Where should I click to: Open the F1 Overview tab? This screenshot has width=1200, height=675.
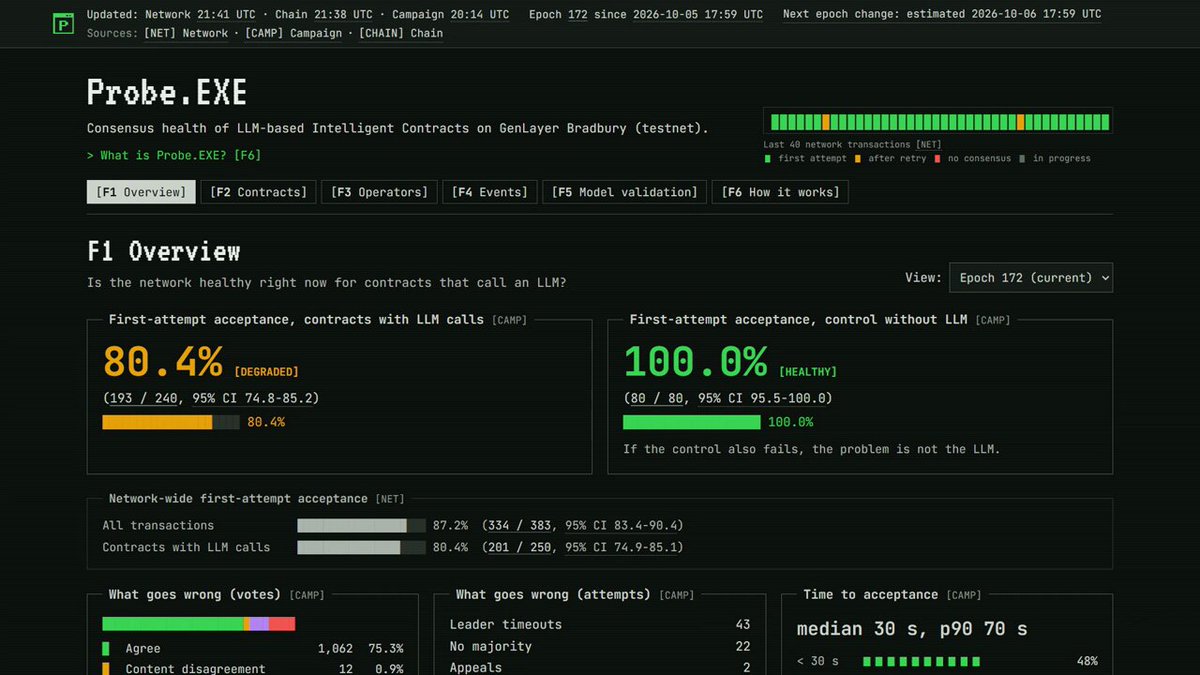pyautogui.click(x=141, y=192)
